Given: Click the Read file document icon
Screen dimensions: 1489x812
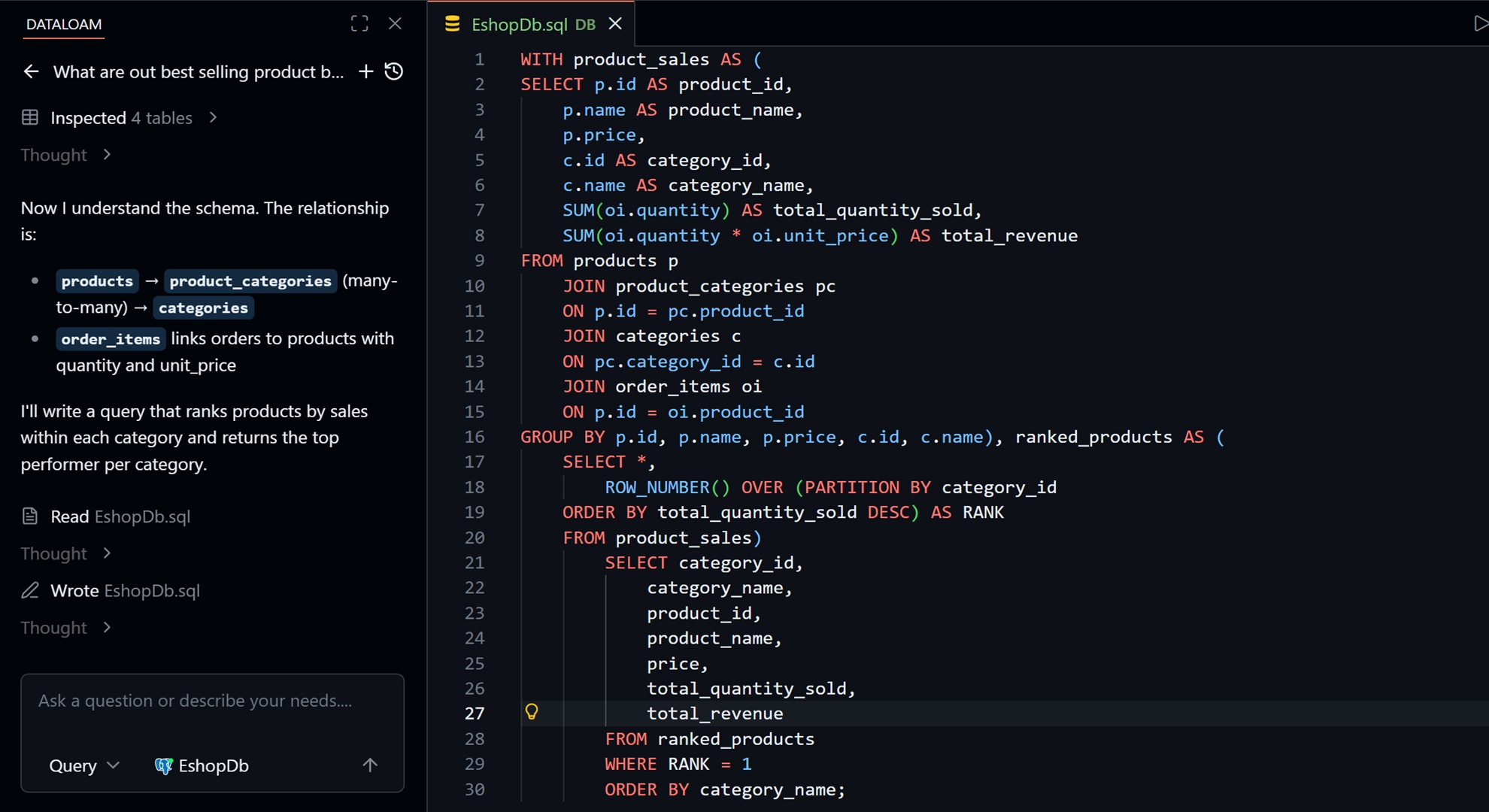Looking at the screenshot, I should click(x=30, y=516).
